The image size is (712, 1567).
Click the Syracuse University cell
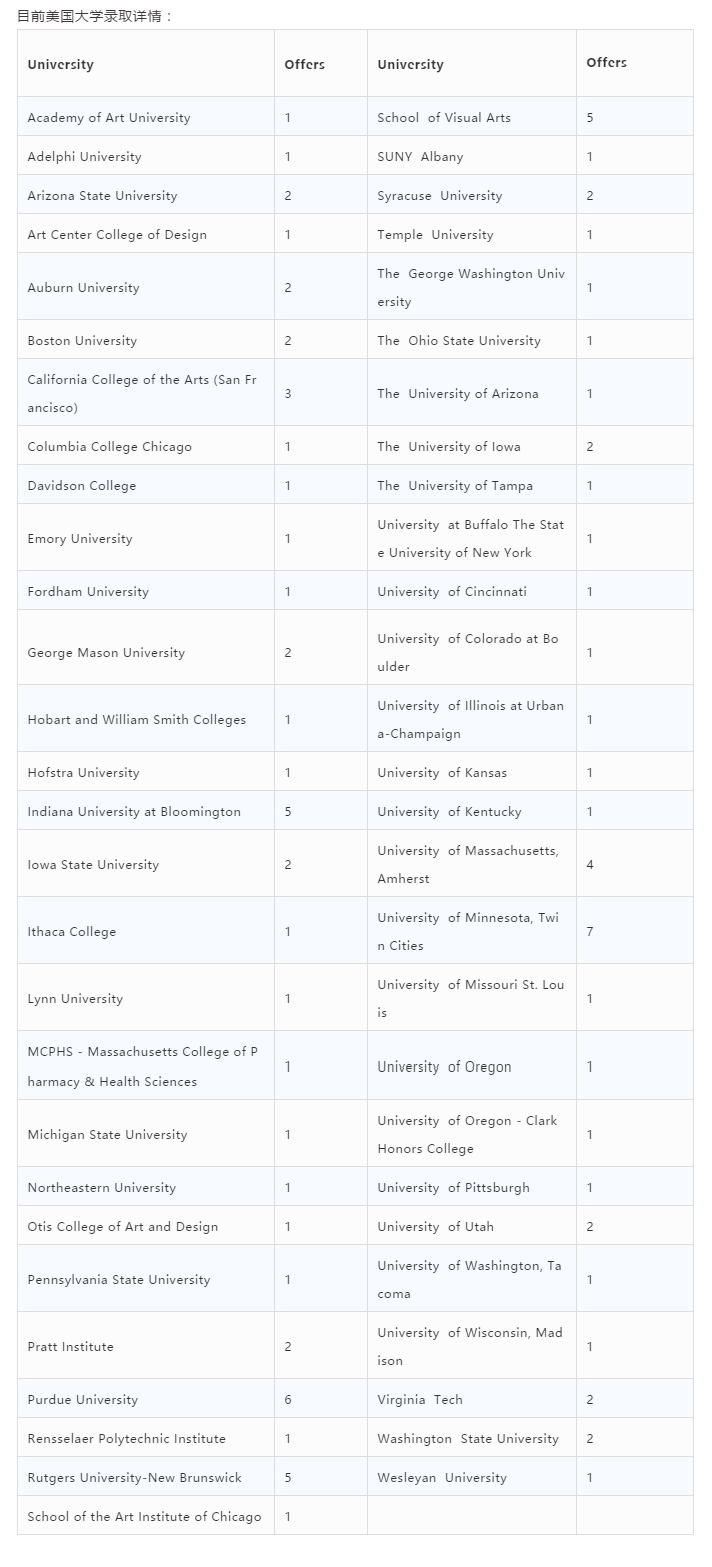click(x=471, y=195)
